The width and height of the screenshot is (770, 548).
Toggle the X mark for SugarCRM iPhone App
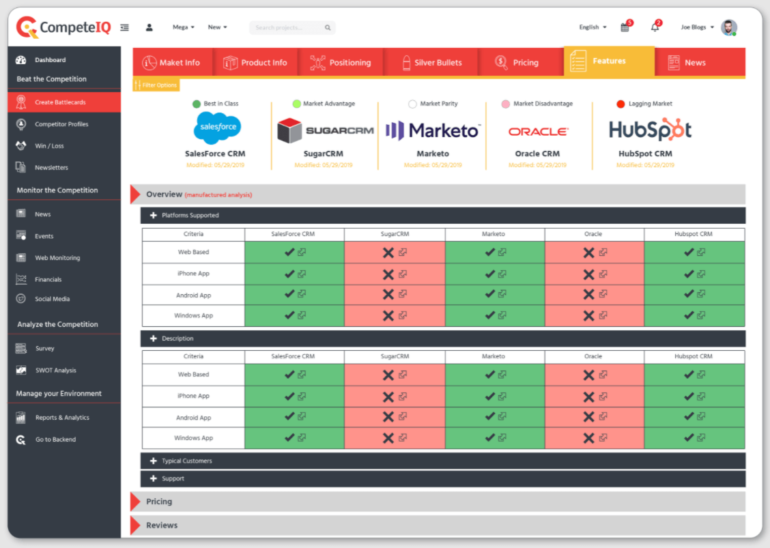click(x=388, y=274)
